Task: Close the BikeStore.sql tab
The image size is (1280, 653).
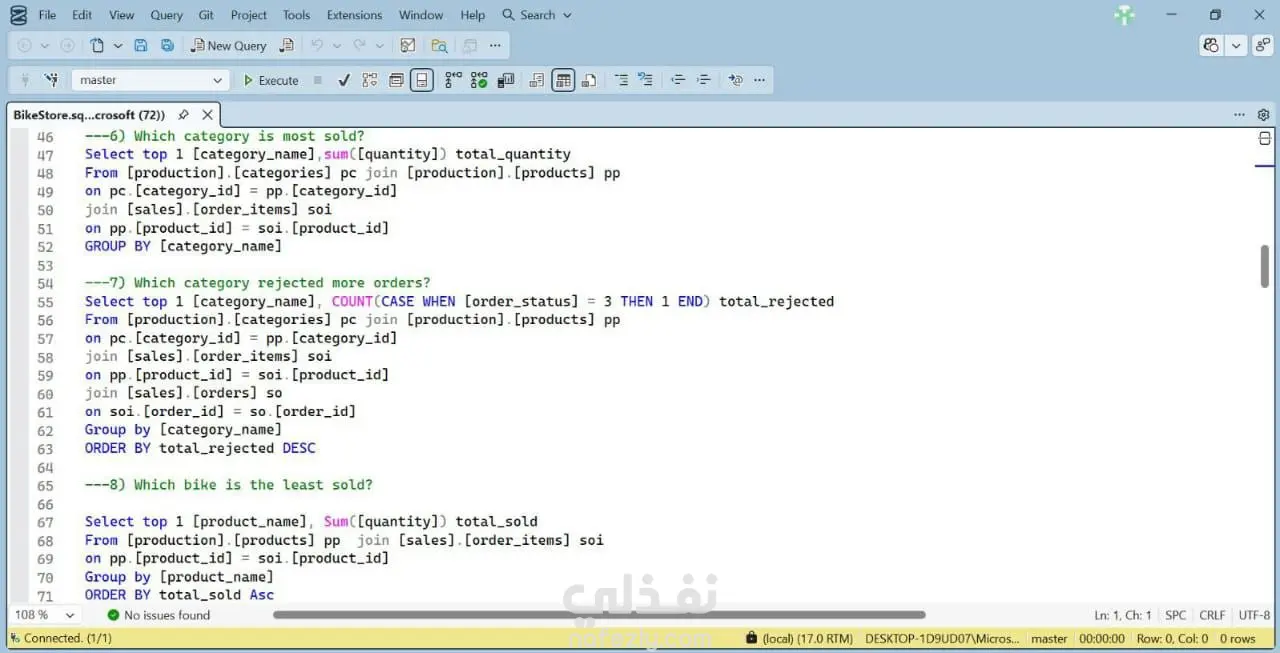Action: point(207,115)
